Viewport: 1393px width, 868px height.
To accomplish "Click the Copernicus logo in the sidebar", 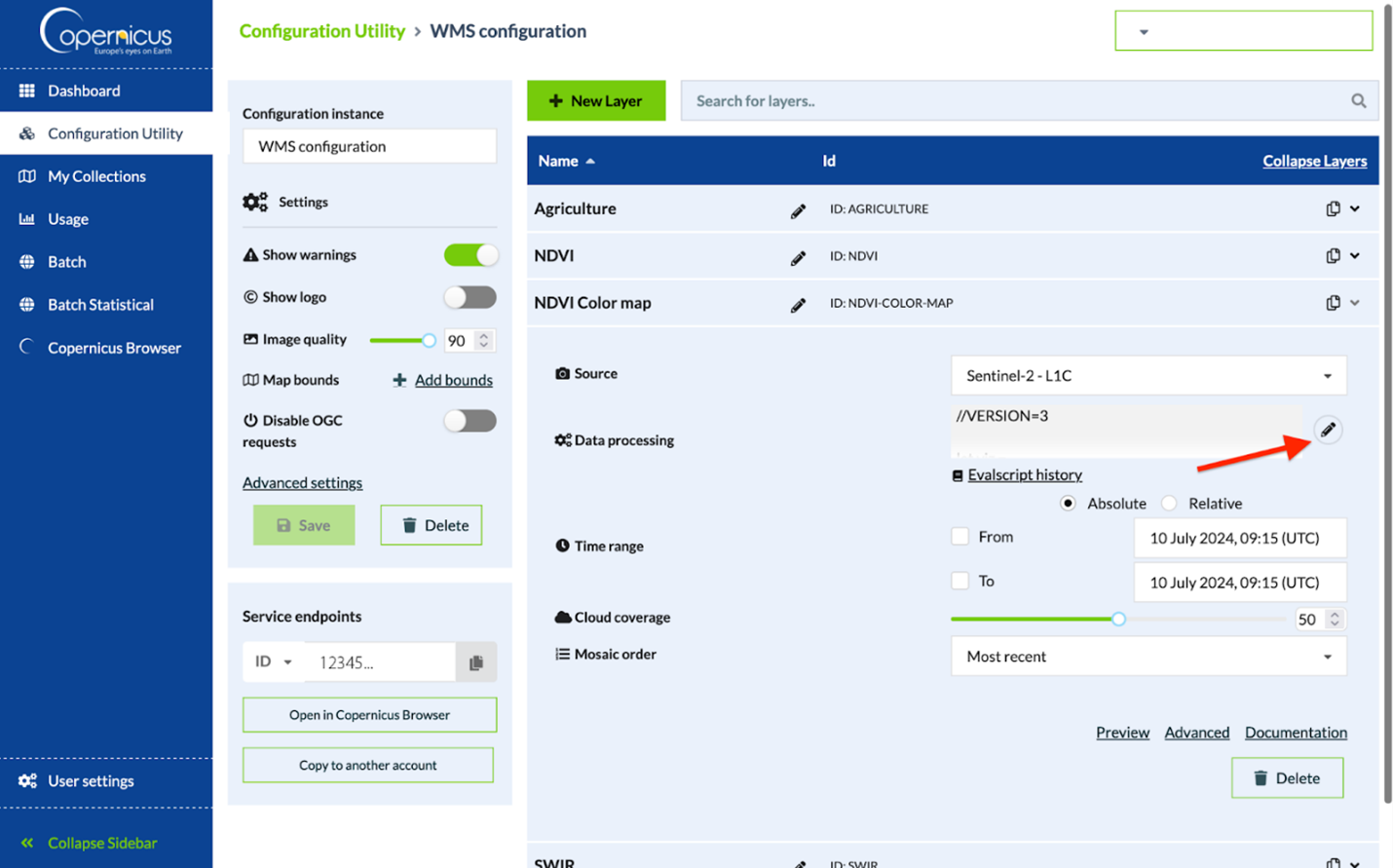I will [x=106, y=33].
